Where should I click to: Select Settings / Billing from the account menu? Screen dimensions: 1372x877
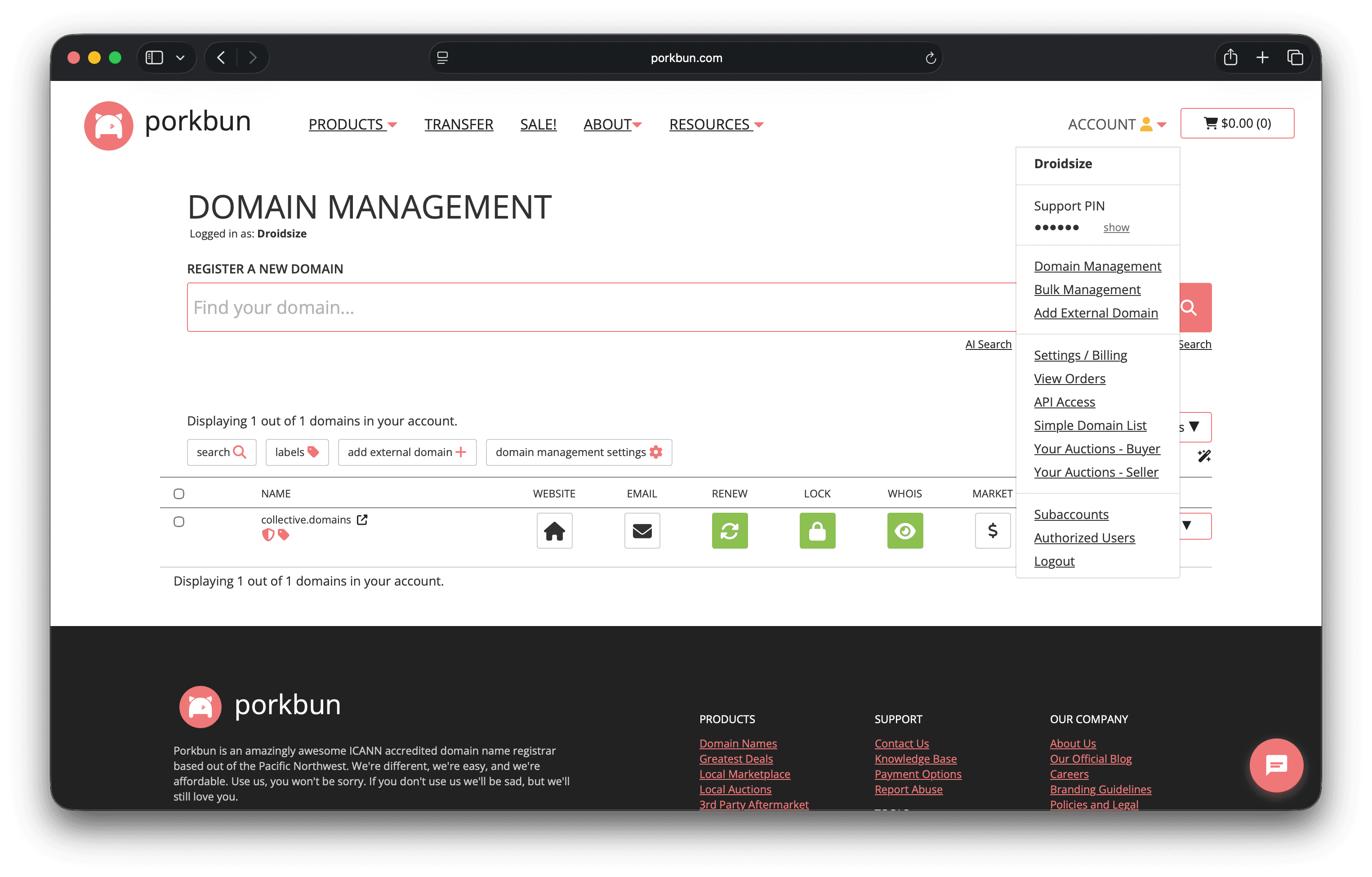coord(1080,354)
